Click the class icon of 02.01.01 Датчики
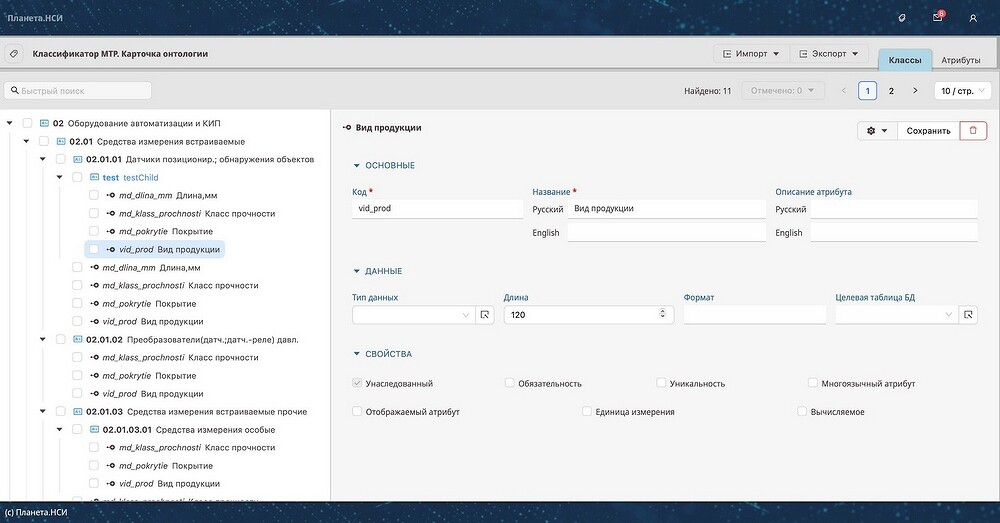Image resolution: width=1000 pixels, height=523 pixels. point(78,159)
